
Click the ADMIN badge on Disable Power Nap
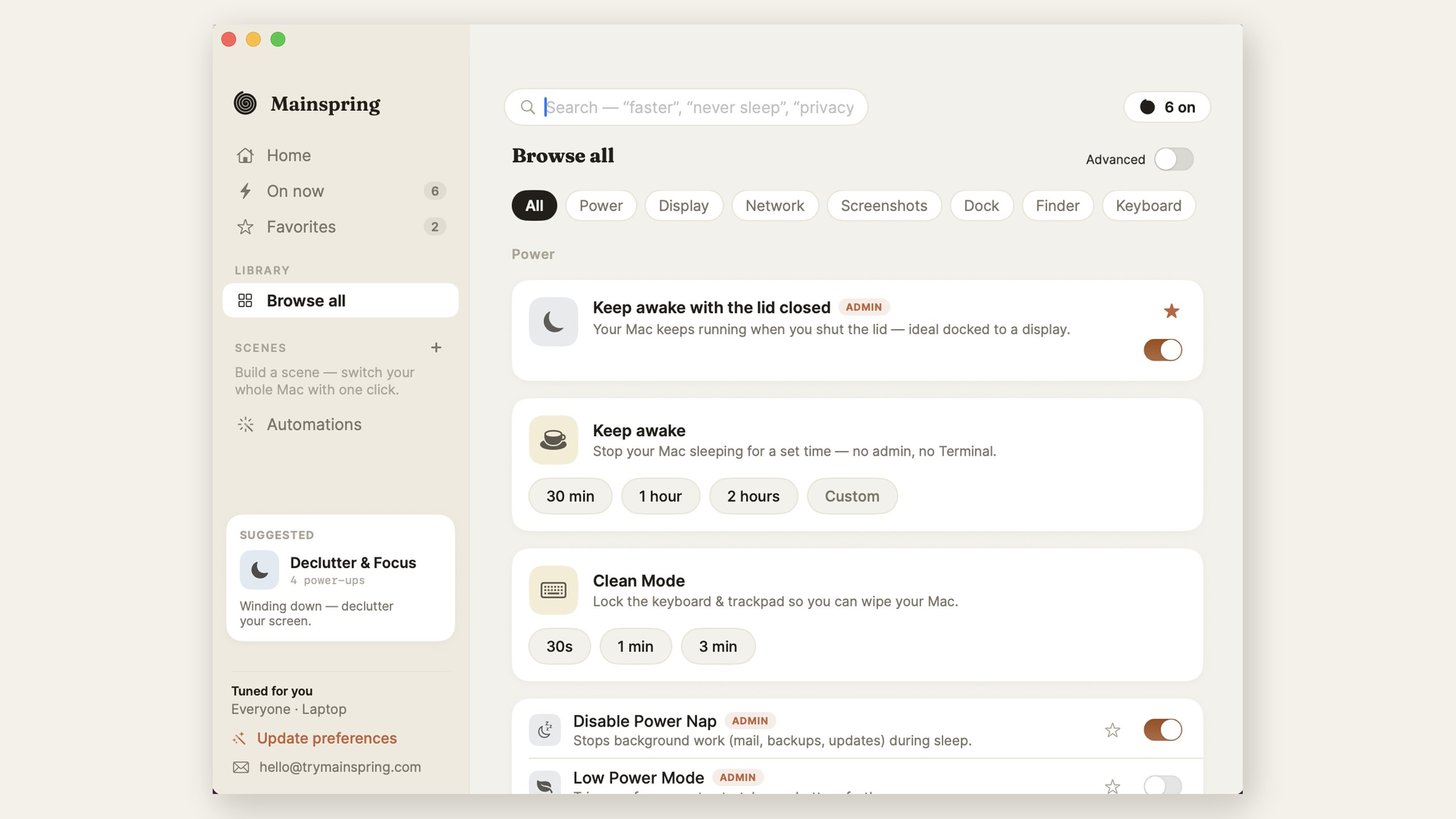pyautogui.click(x=750, y=721)
